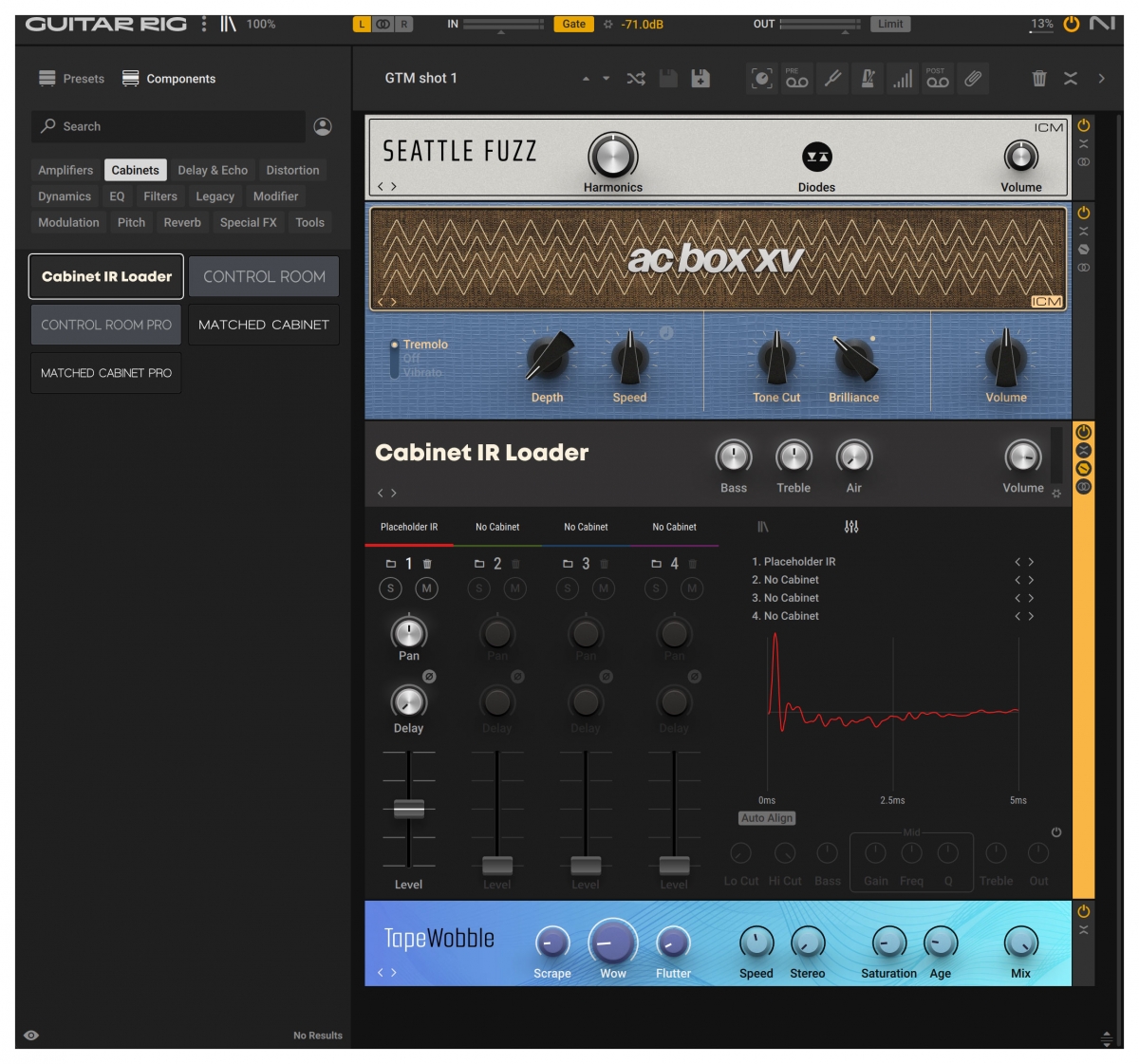Screen dimensions: 1139x1064
Task: Open the POST tape deck
Action: coord(938,79)
